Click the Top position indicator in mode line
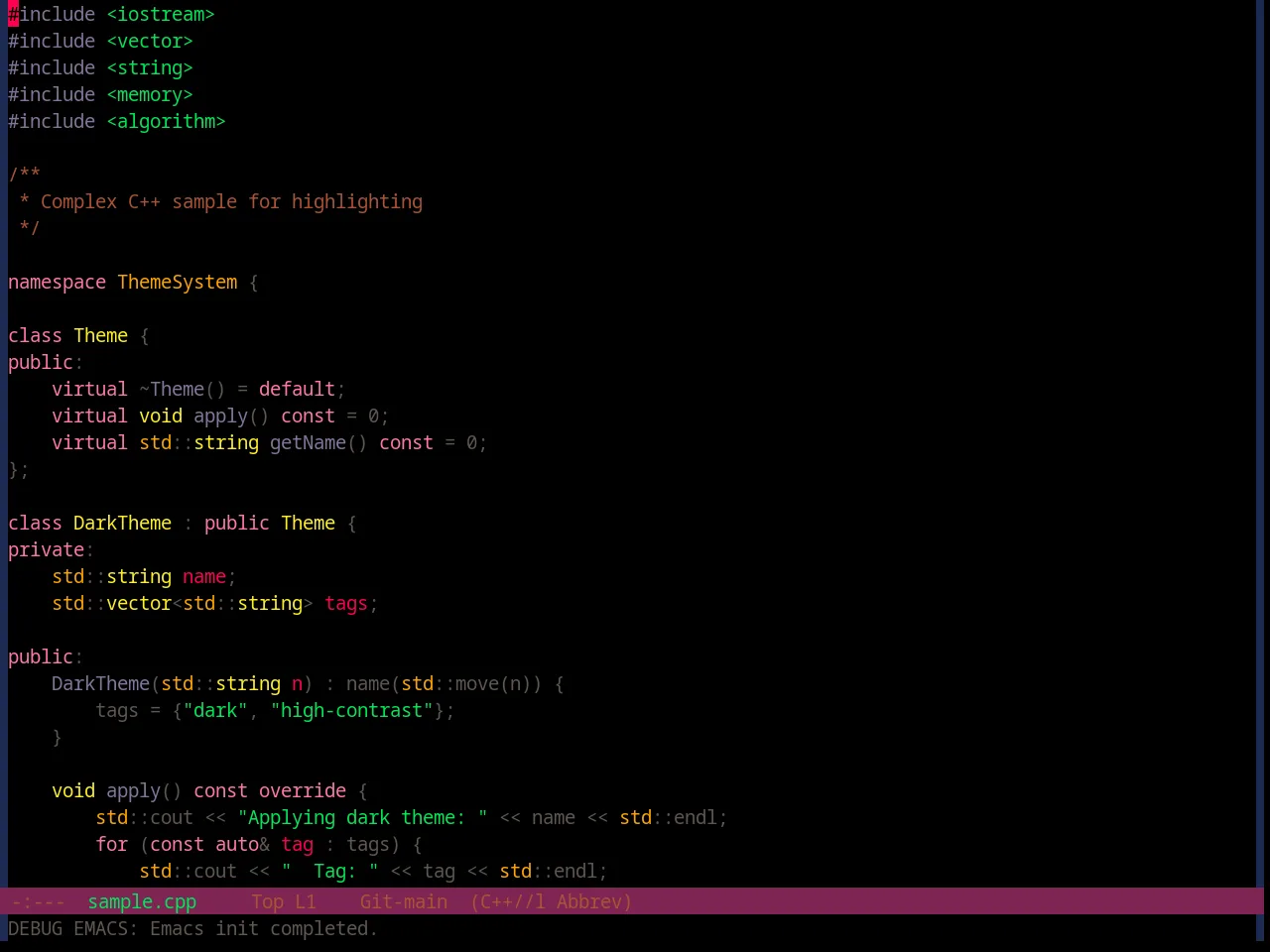This screenshot has width=1270, height=952. pyautogui.click(x=267, y=901)
